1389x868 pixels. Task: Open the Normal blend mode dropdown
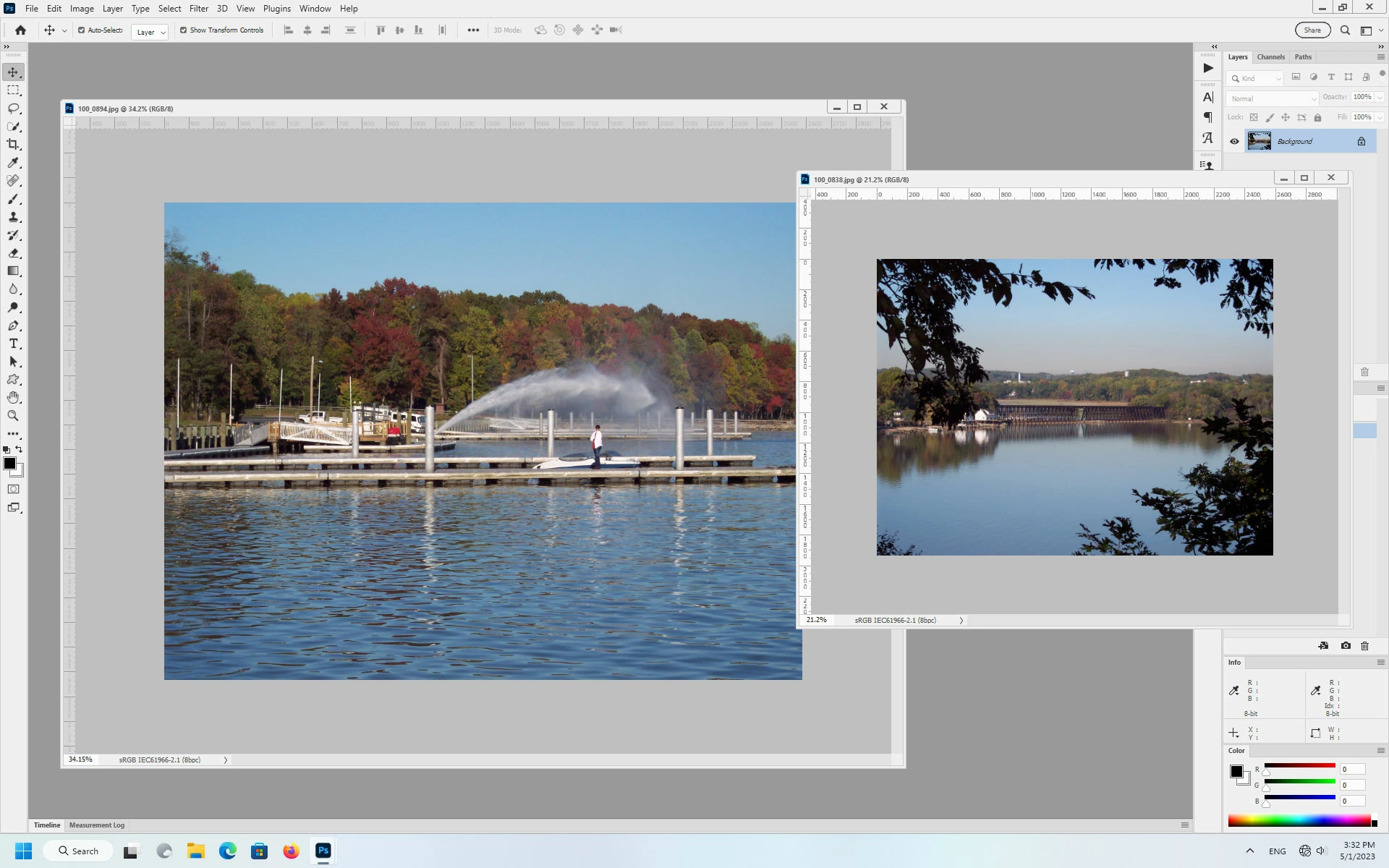pyautogui.click(x=1273, y=98)
